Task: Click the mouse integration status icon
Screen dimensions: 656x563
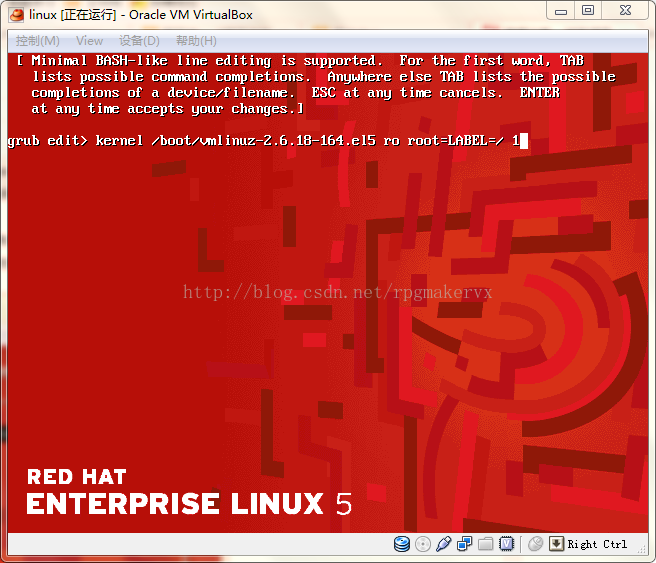Action: [x=536, y=544]
